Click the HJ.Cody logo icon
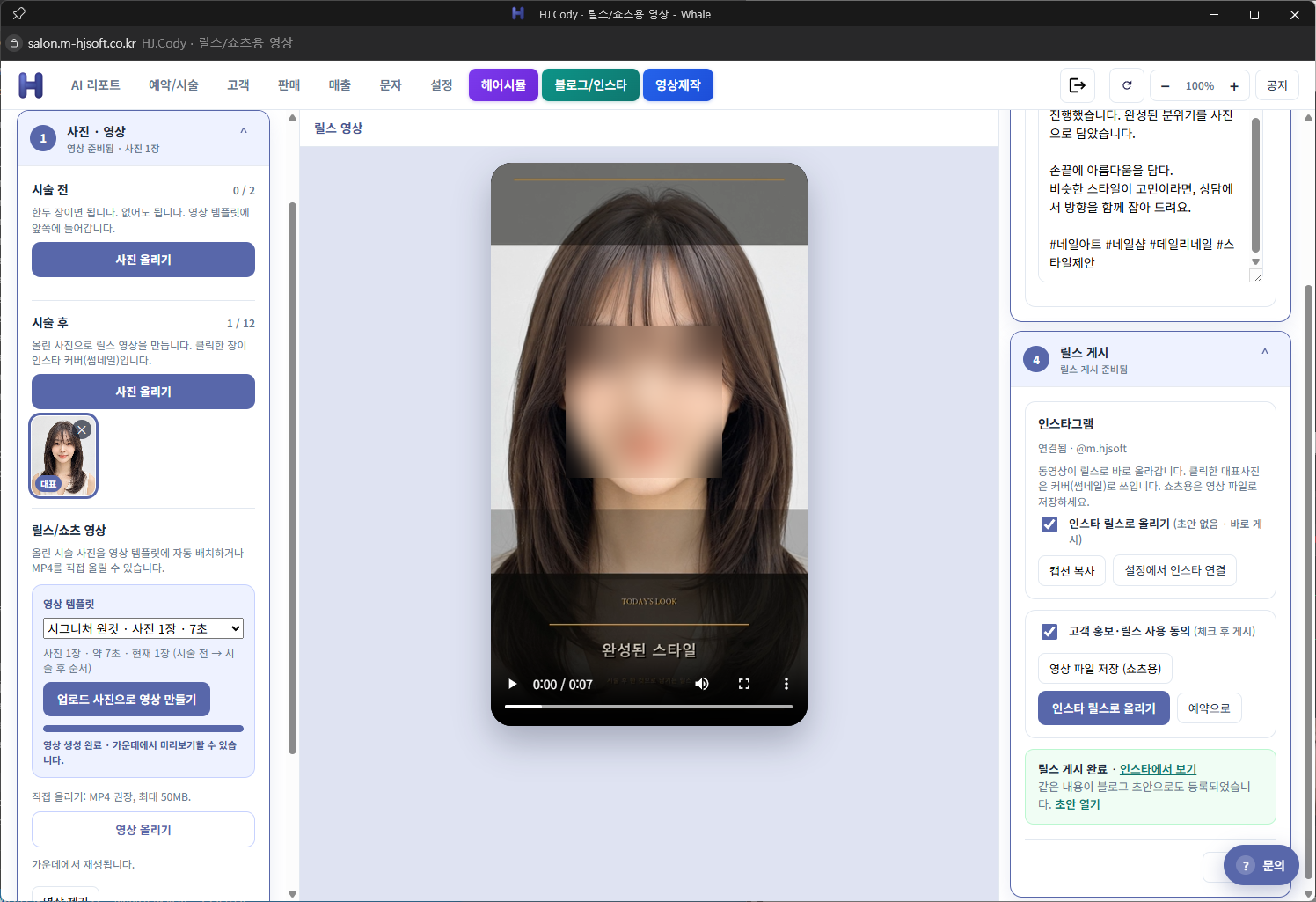This screenshot has height=902, width=1316. click(31, 85)
